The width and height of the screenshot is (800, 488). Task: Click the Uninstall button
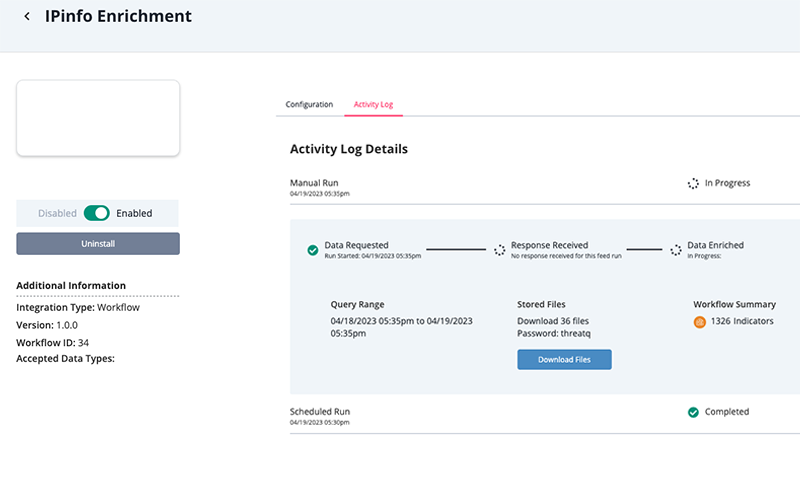tap(98, 243)
